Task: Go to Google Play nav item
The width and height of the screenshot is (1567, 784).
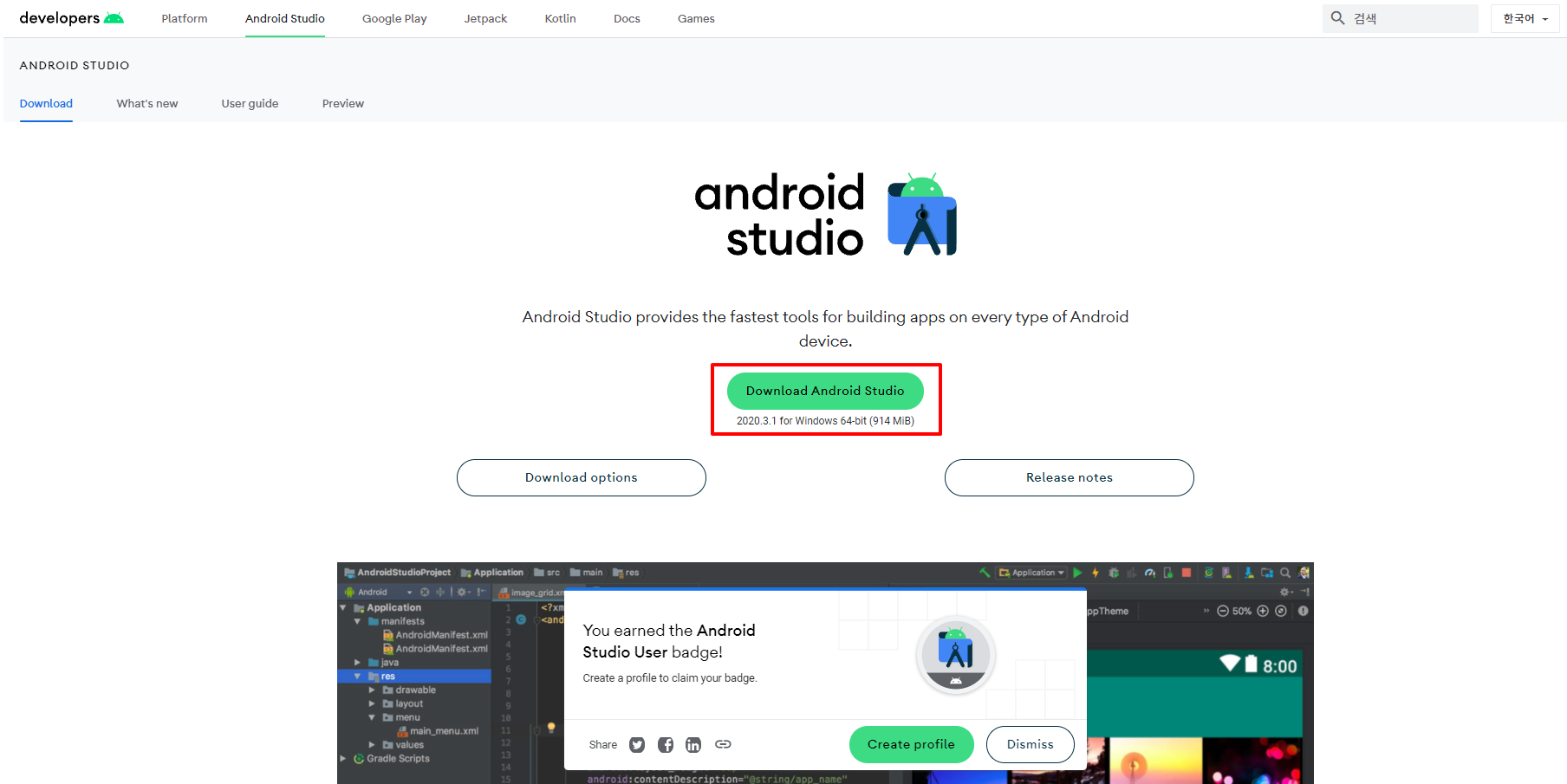Action: click(394, 18)
